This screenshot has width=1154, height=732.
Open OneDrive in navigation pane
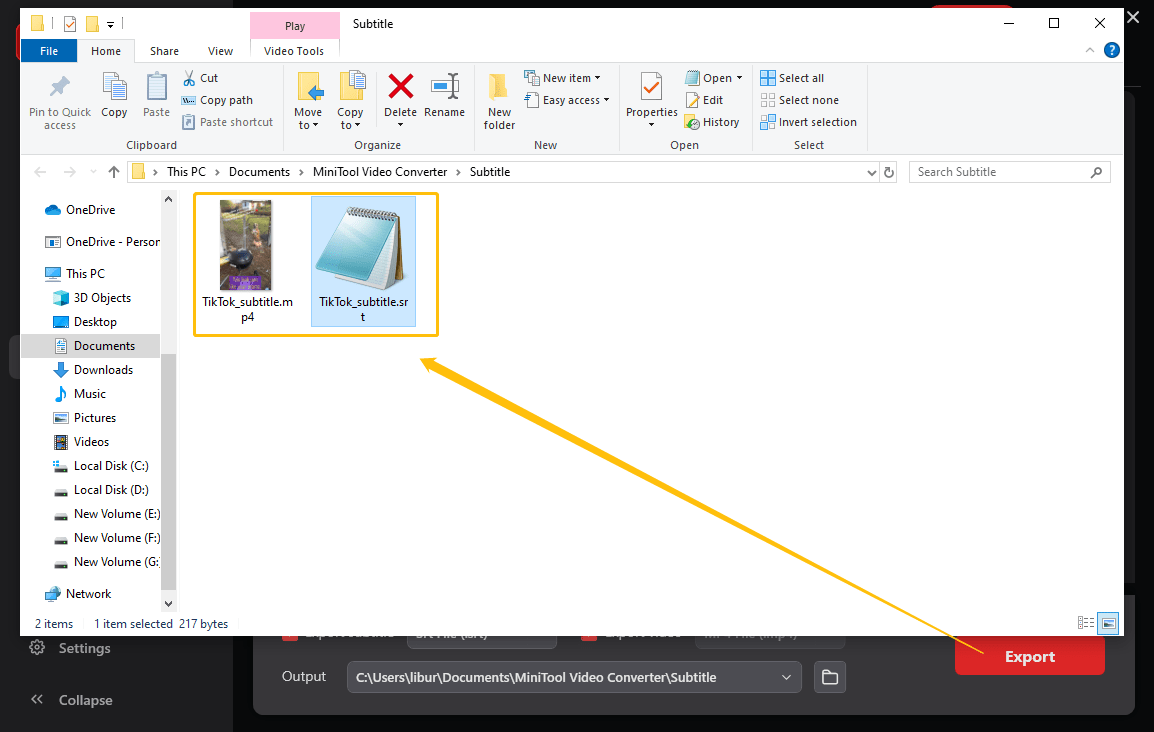point(80,210)
